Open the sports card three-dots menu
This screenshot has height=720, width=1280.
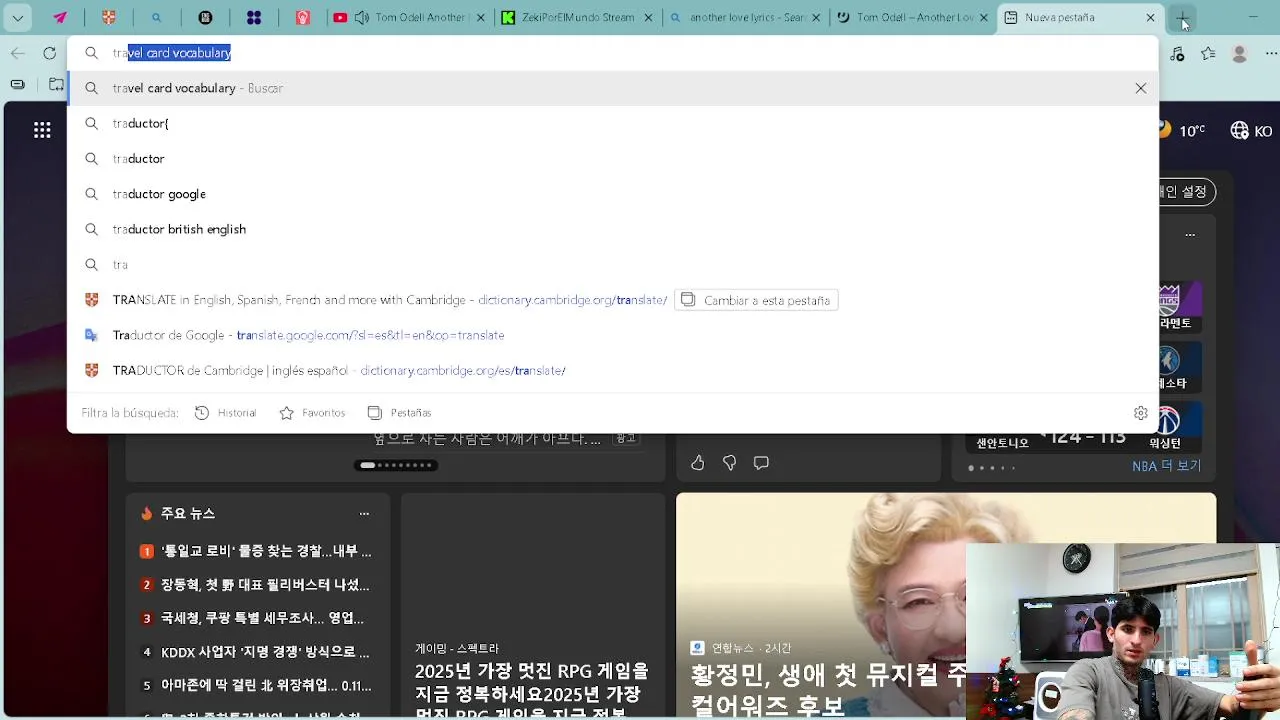(x=1190, y=235)
